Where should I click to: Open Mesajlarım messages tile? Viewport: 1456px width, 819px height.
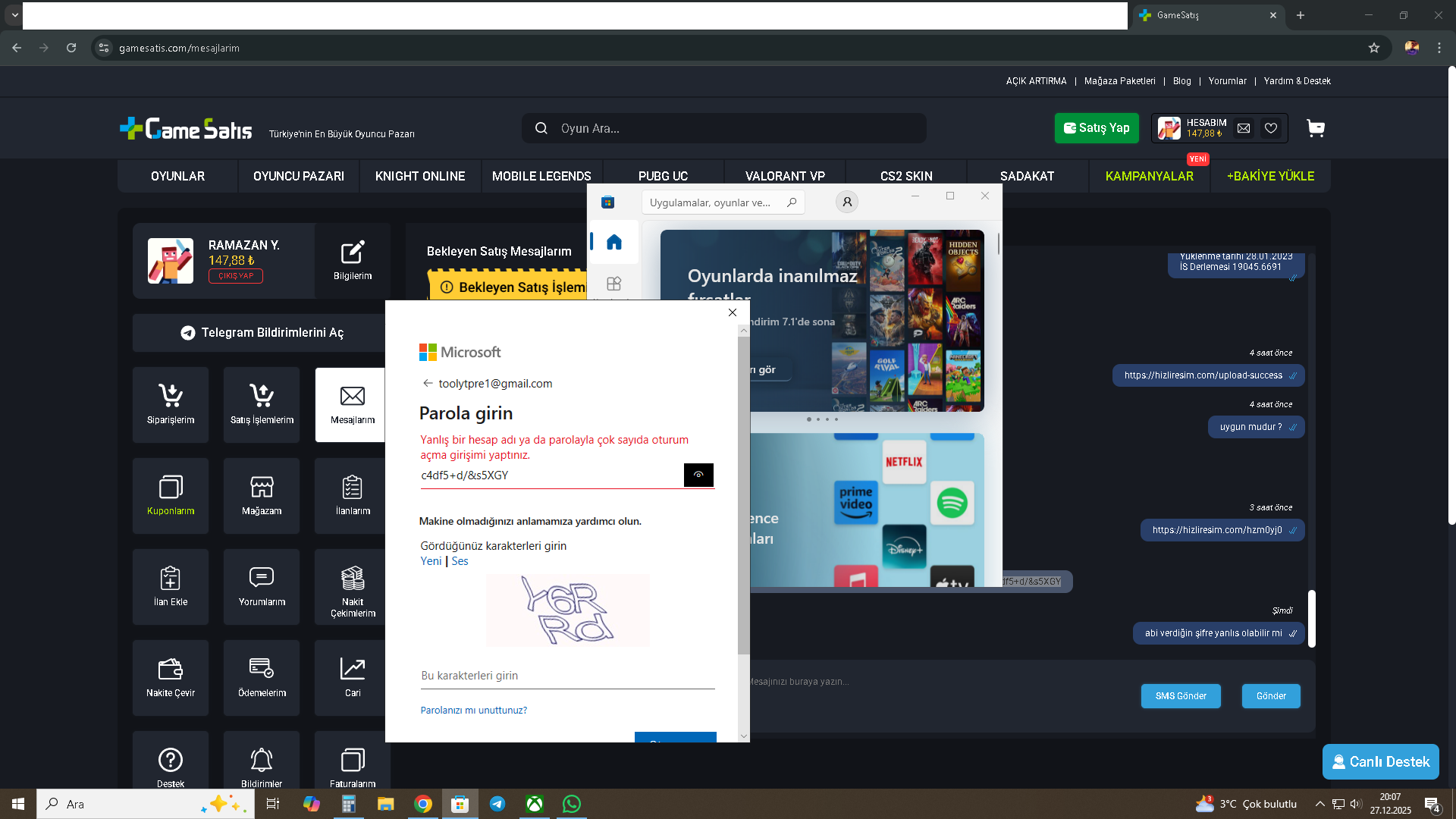[x=350, y=405]
